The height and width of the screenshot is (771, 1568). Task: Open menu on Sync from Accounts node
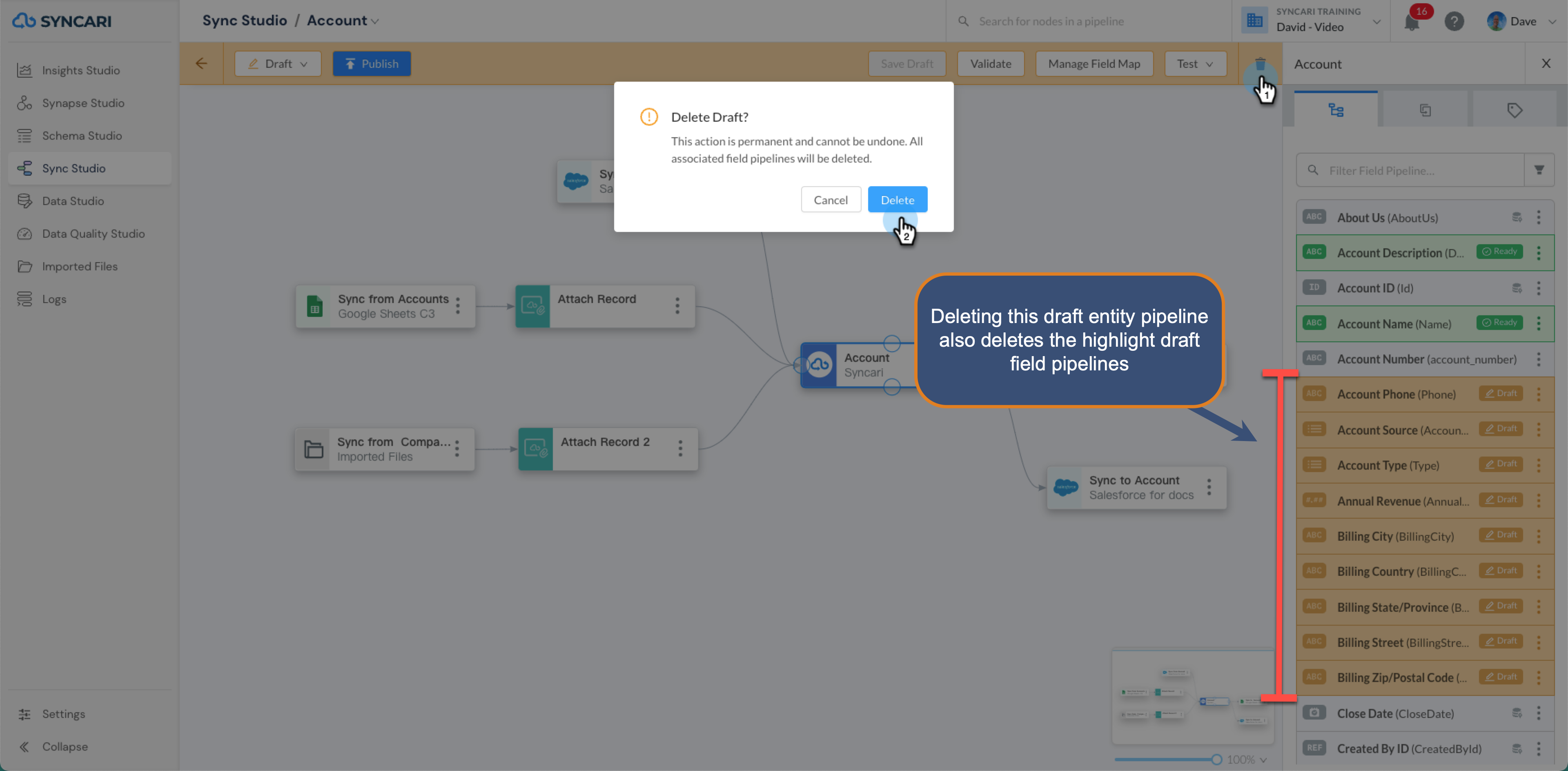(458, 306)
